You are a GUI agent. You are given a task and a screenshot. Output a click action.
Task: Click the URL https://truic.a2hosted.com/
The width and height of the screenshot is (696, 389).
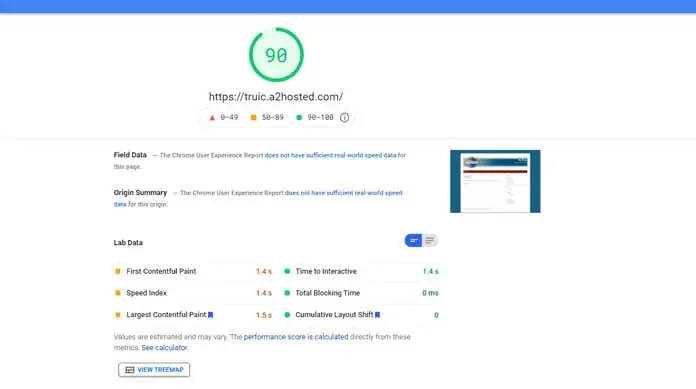276,97
